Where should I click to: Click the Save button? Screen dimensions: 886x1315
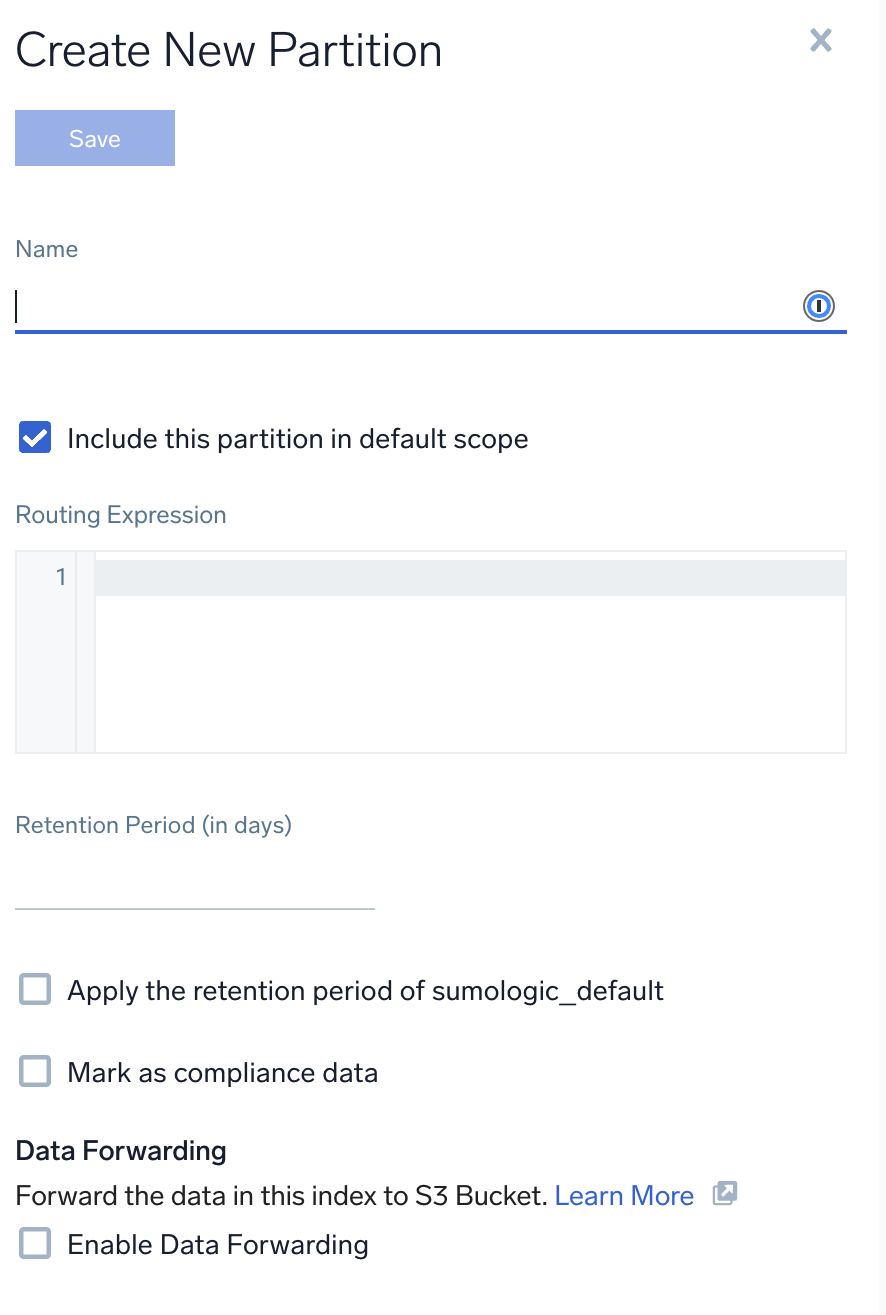click(95, 138)
